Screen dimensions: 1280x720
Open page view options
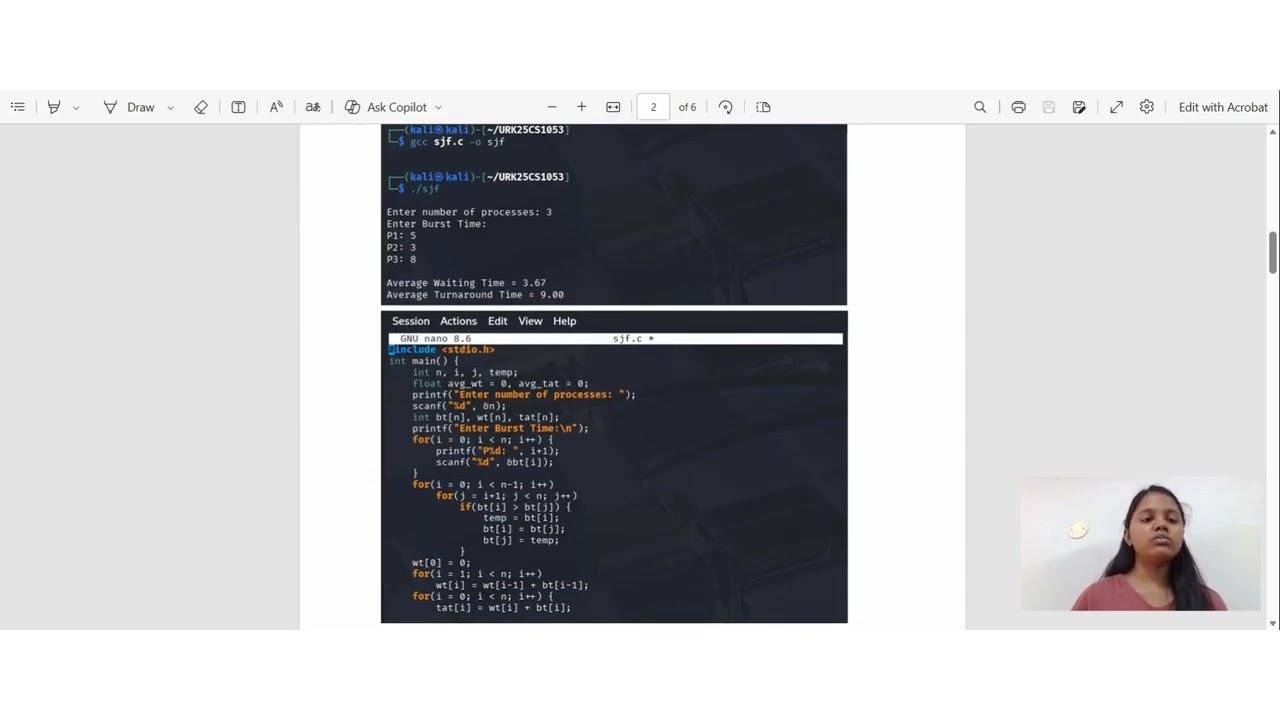pos(764,107)
